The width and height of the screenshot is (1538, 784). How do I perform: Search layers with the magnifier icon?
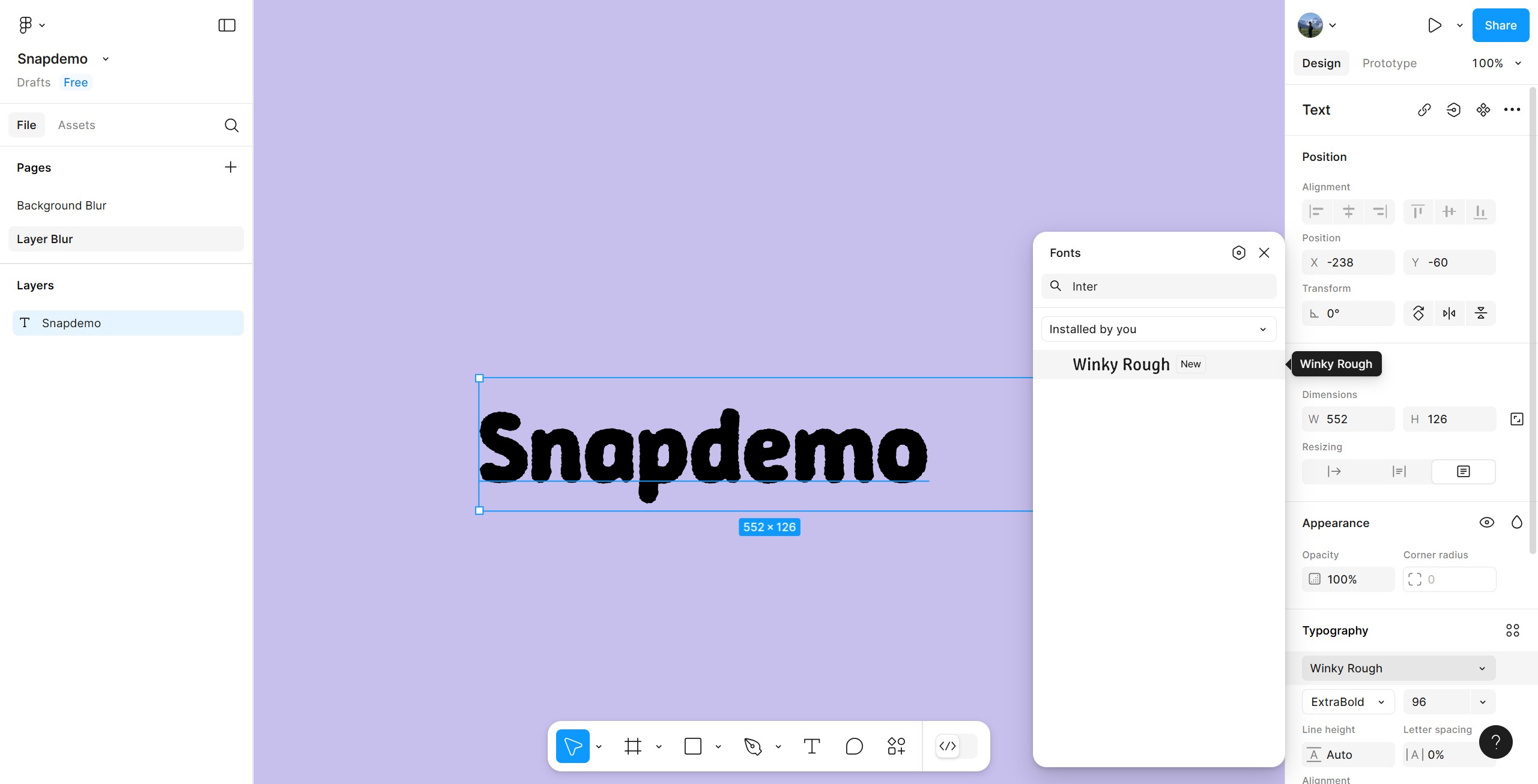tap(231, 125)
